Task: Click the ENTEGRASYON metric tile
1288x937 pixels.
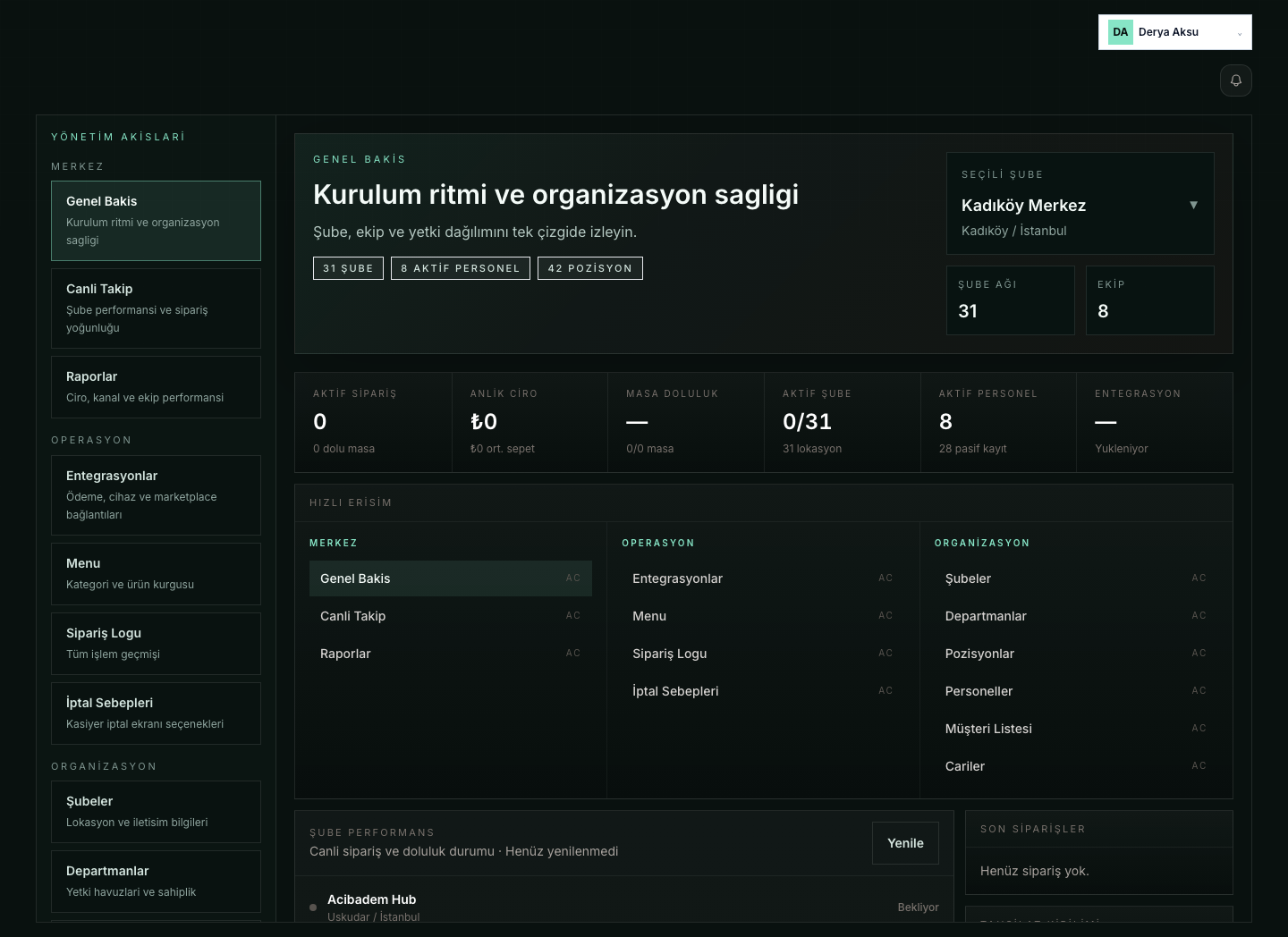Action: pyautogui.click(x=1155, y=422)
